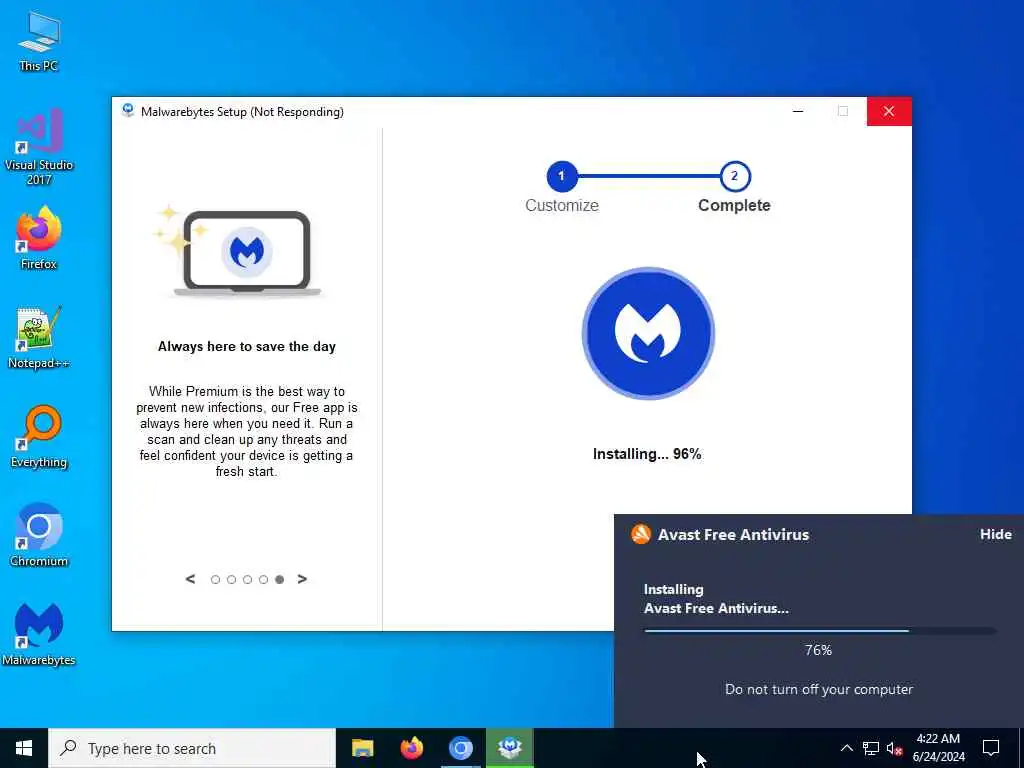Click the large Malwarebytes logo above the installing status
Viewport: 1024px width, 768px height.
648,333
